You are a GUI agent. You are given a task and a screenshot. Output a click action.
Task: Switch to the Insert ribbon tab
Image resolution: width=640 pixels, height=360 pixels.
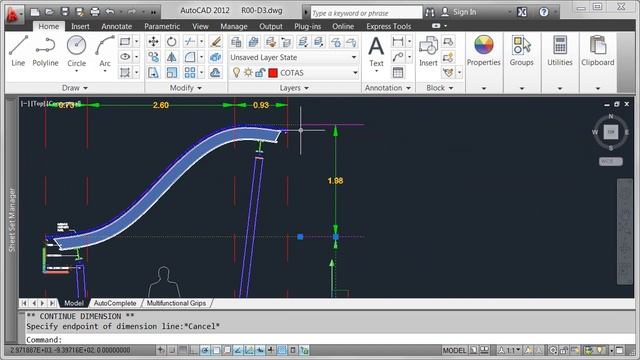click(x=80, y=26)
